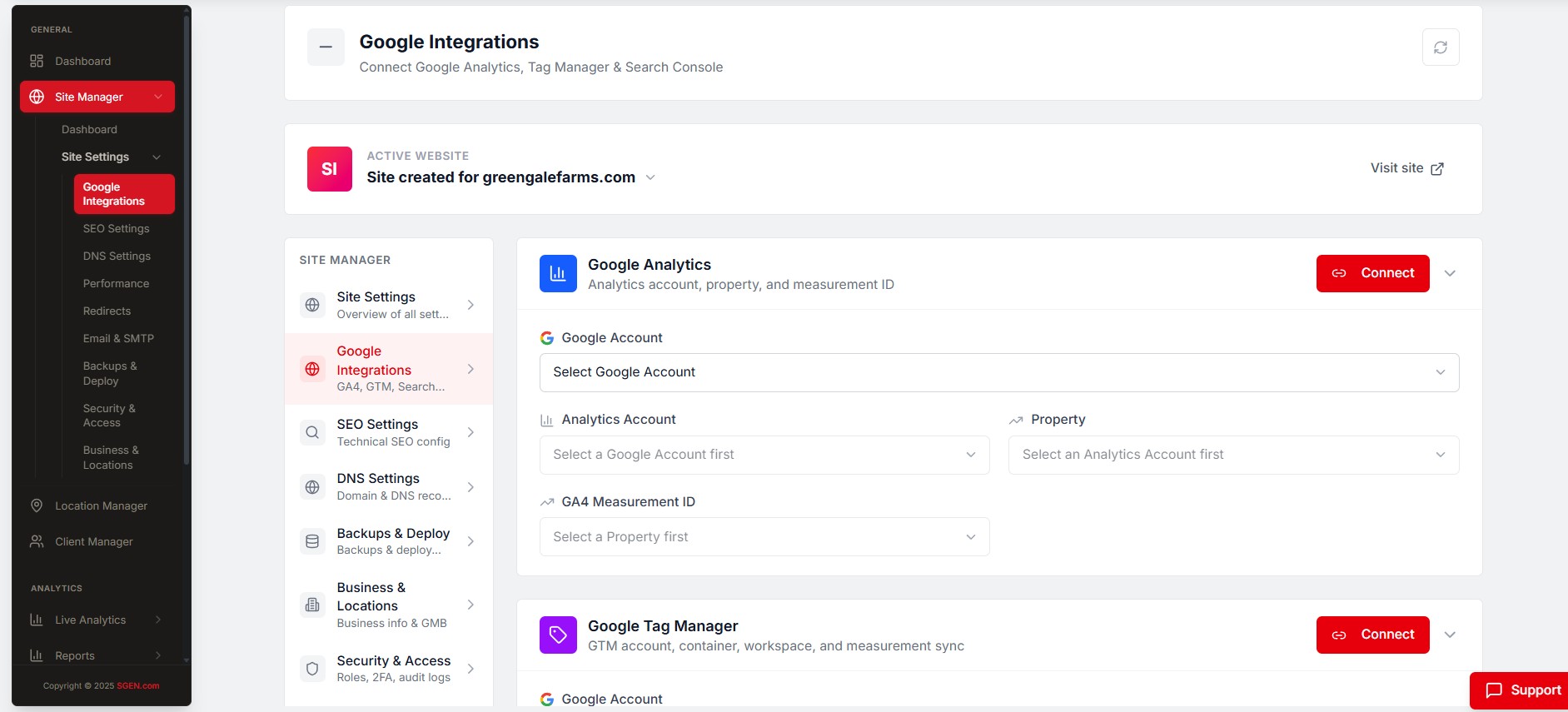Connect Google Analytics with the Connect button

click(1372, 273)
